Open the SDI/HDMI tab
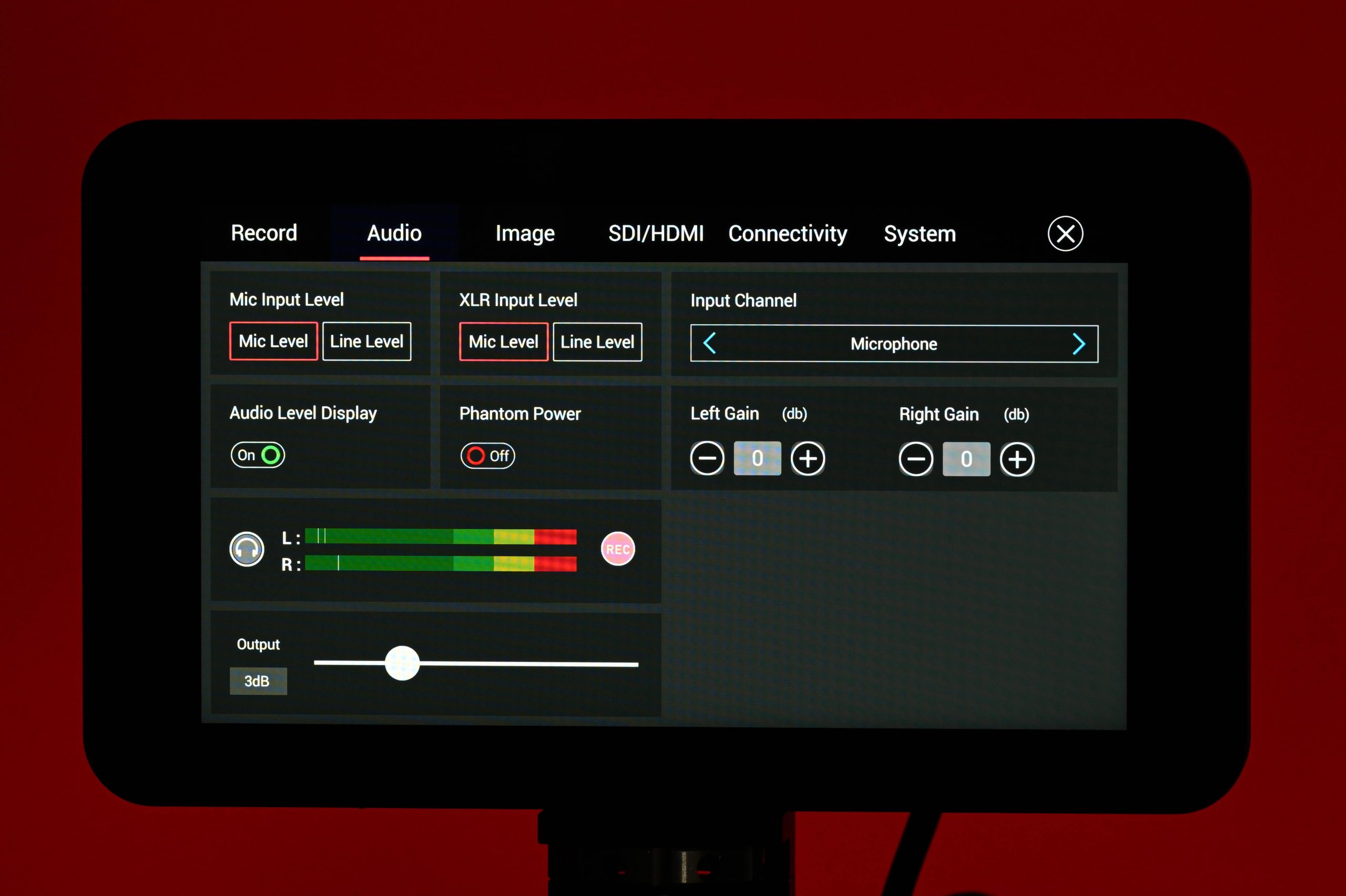Screen dimensions: 1346x896 (656, 234)
